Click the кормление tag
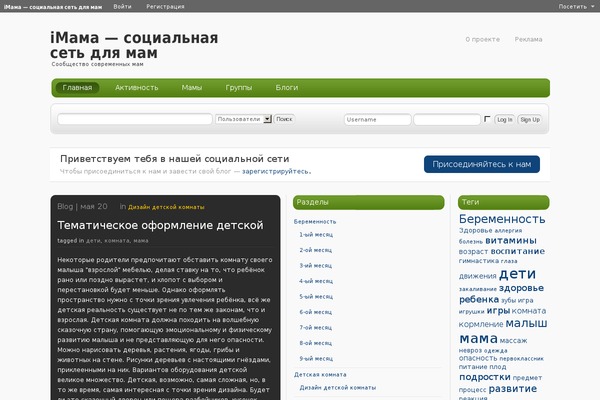Screen dimensions: 600x400 (x=481, y=325)
